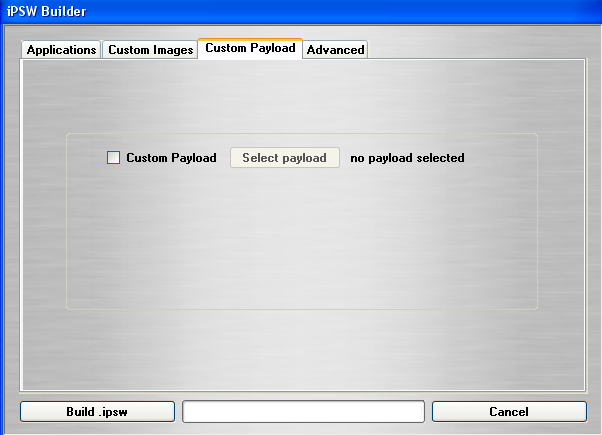Viewport: 602px width, 435px height.
Task: Select the Custom Payload tab
Action: (x=250, y=48)
